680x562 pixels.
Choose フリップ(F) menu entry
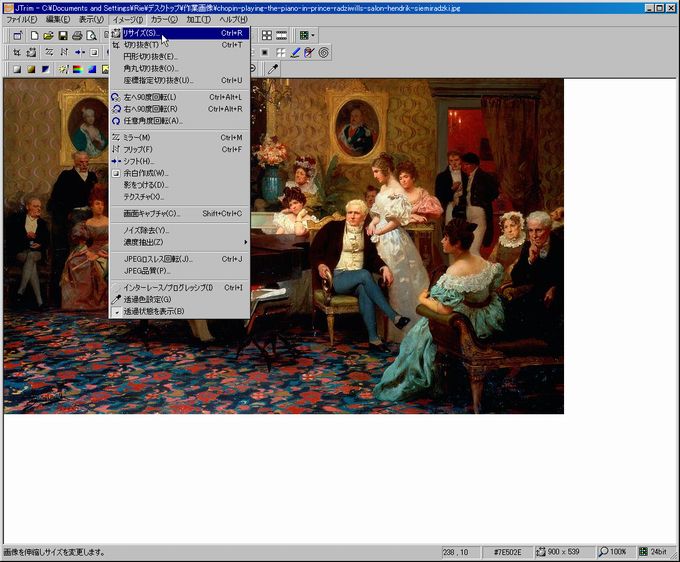click(x=180, y=149)
